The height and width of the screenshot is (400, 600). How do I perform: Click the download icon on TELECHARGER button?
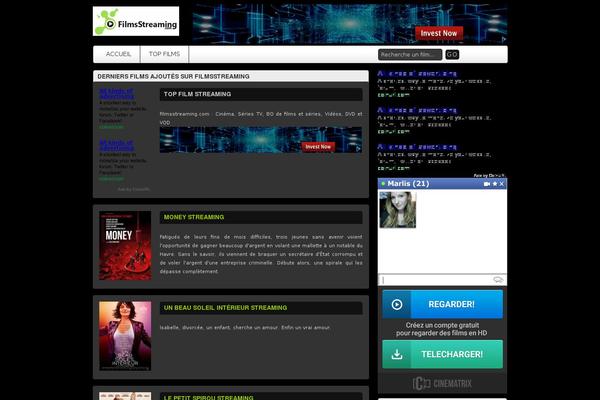tap(397, 354)
